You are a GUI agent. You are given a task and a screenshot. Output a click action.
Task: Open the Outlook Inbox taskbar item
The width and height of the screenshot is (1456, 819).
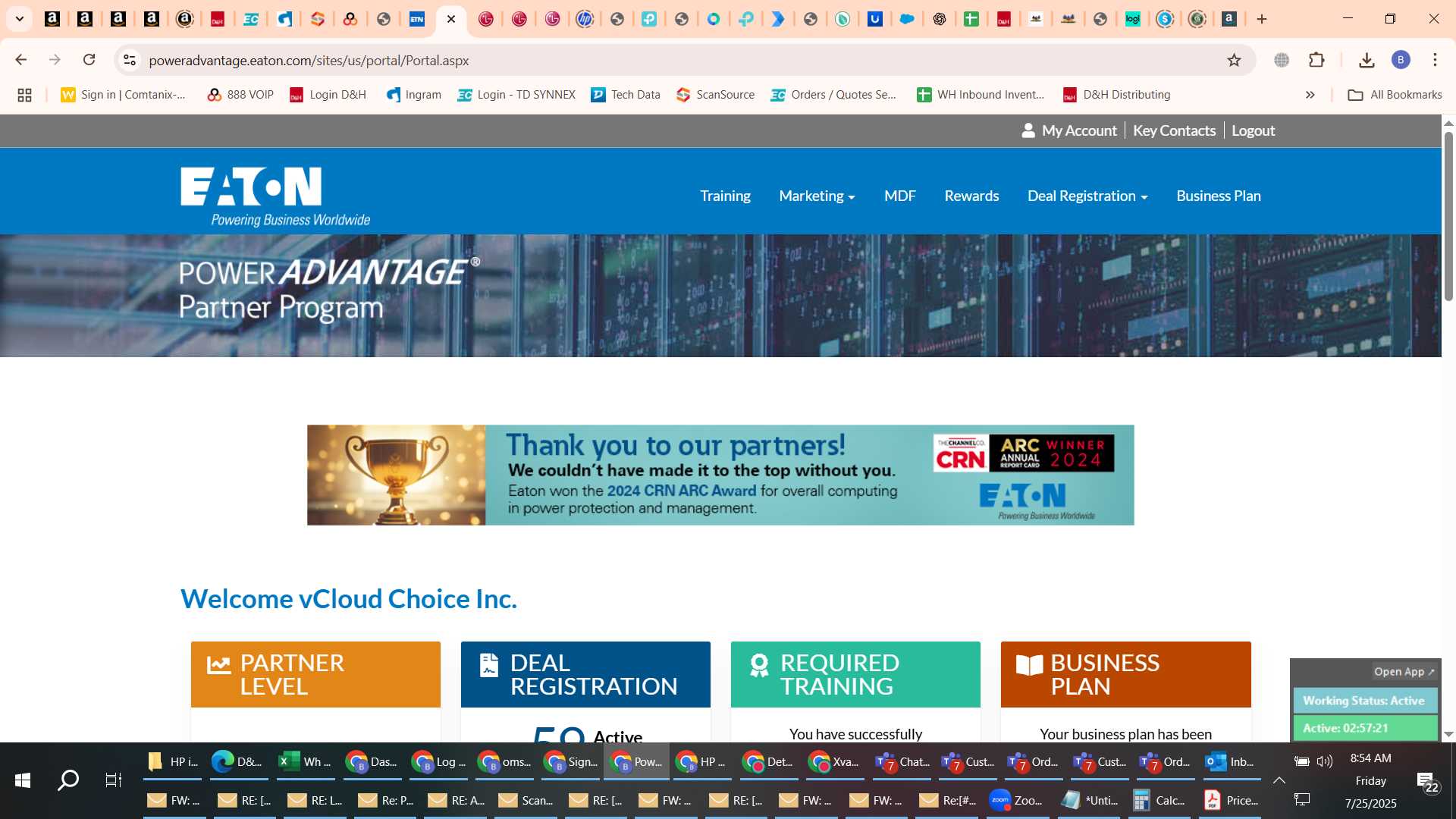[1231, 761]
